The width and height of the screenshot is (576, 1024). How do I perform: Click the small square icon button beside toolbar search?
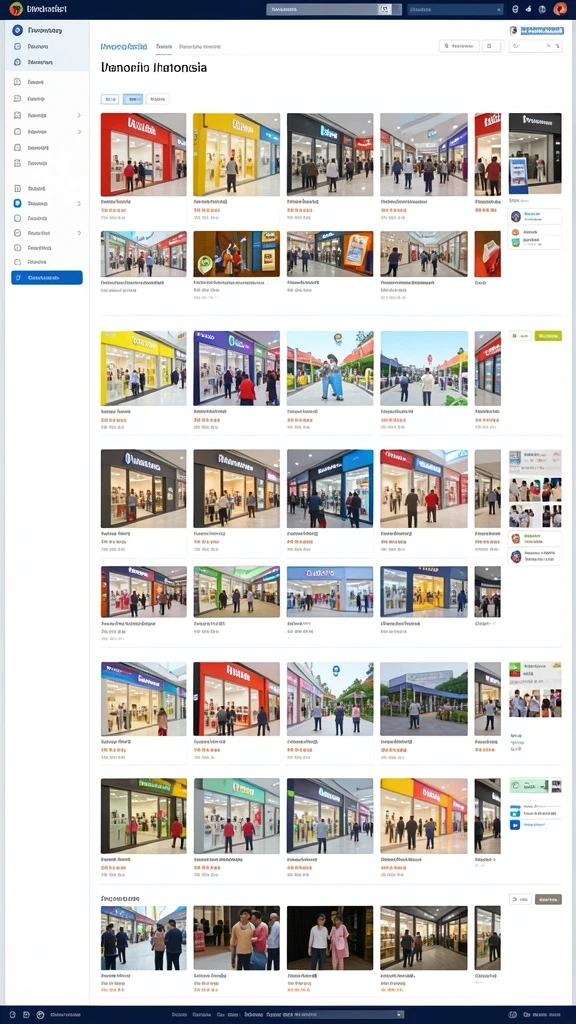click(492, 46)
